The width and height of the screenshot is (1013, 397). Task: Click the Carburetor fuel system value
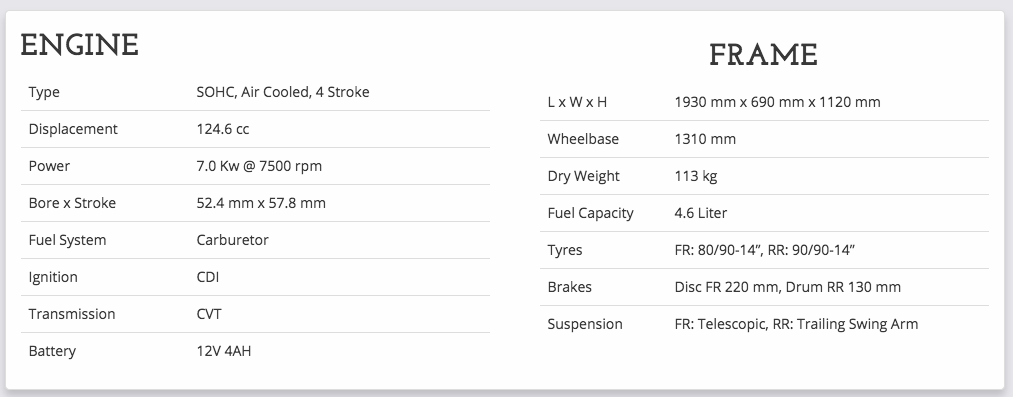pos(233,240)
